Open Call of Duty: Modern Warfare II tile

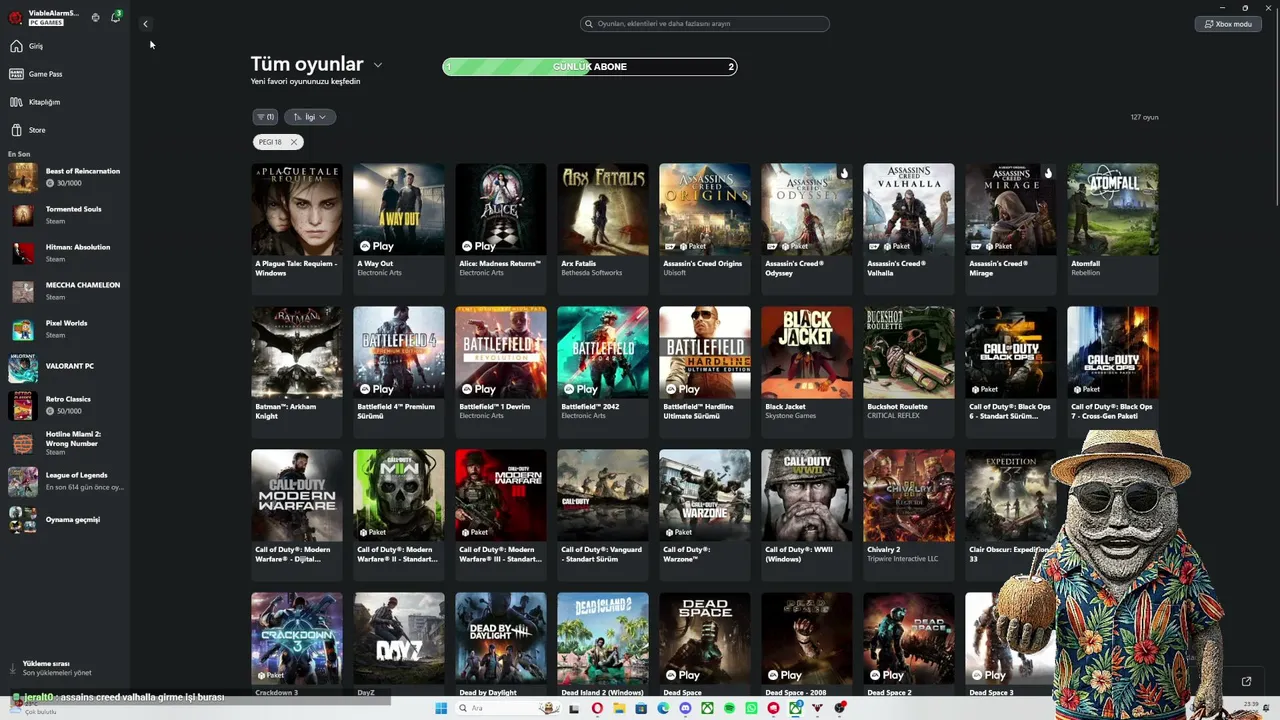[x=399, y=515]
